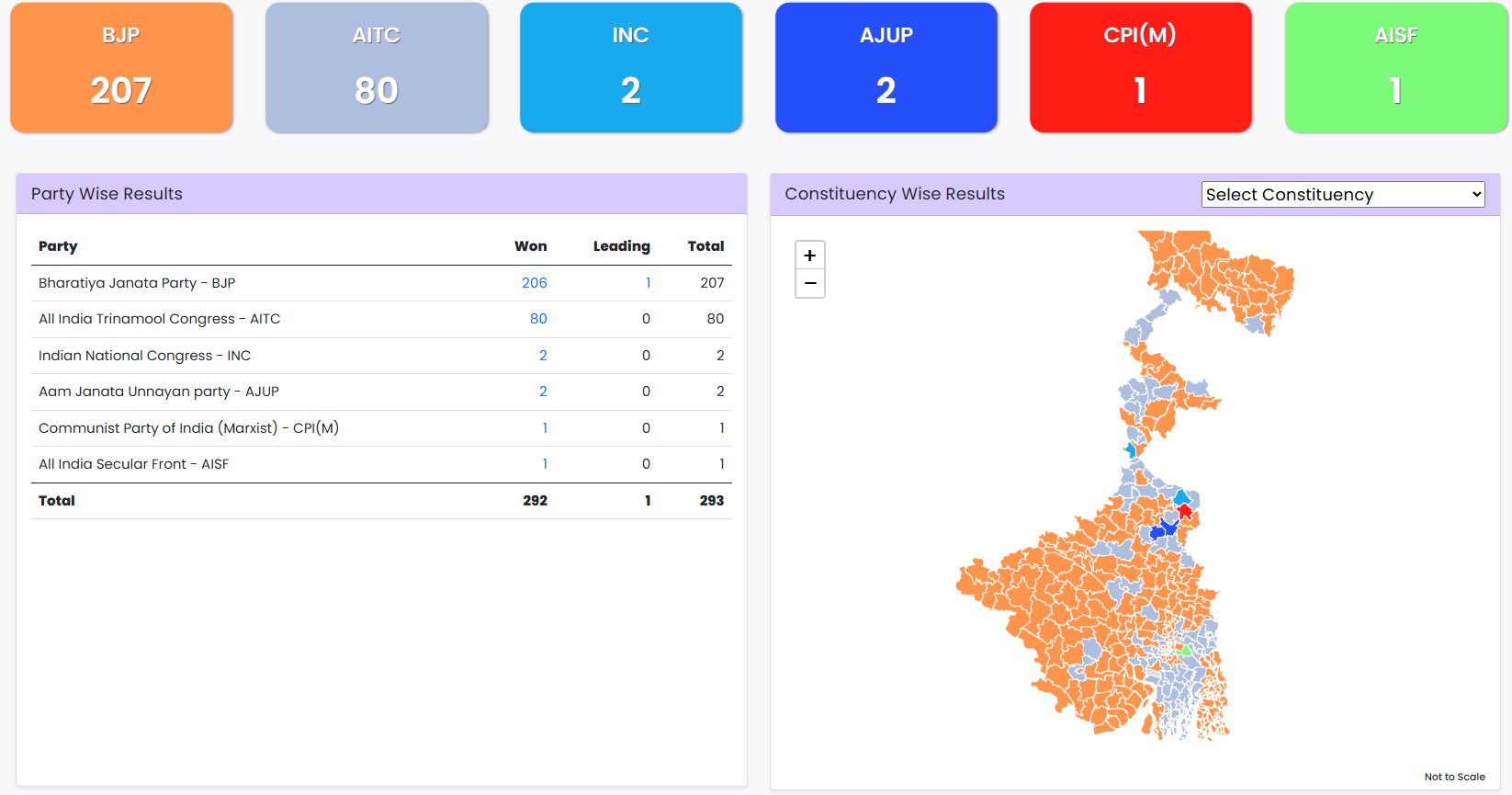Screen dimensions: 1512x795
Task: Click the total won value 292
Action: coord(536,501)
